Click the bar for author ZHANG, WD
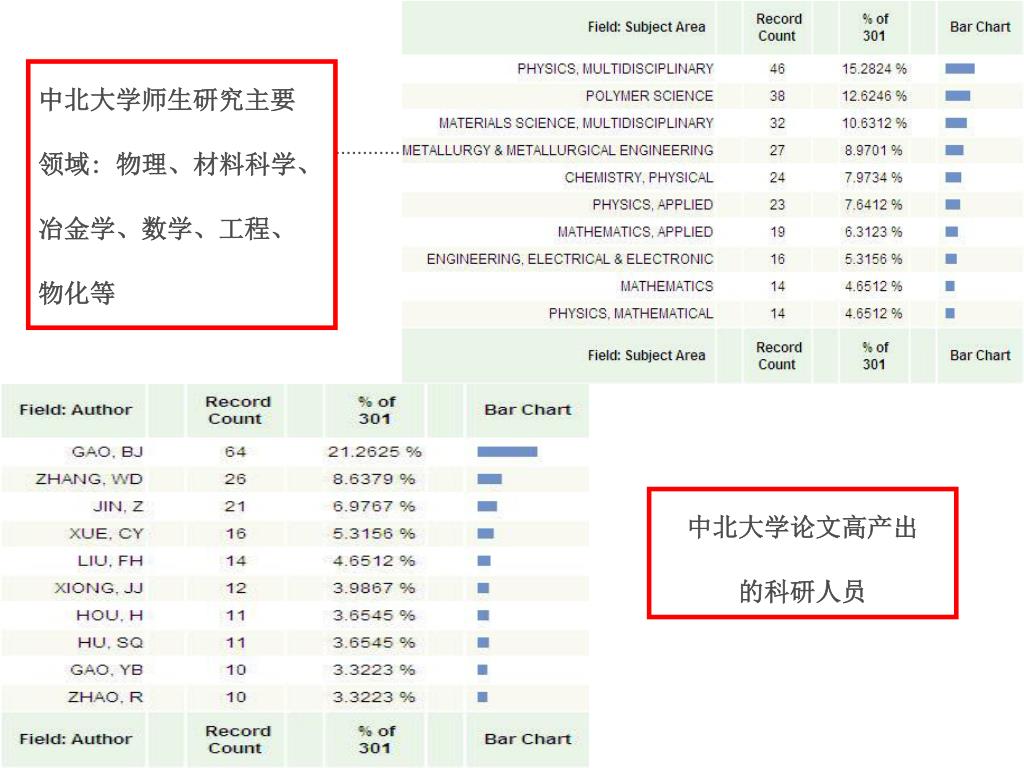 [x=490, y=479]
